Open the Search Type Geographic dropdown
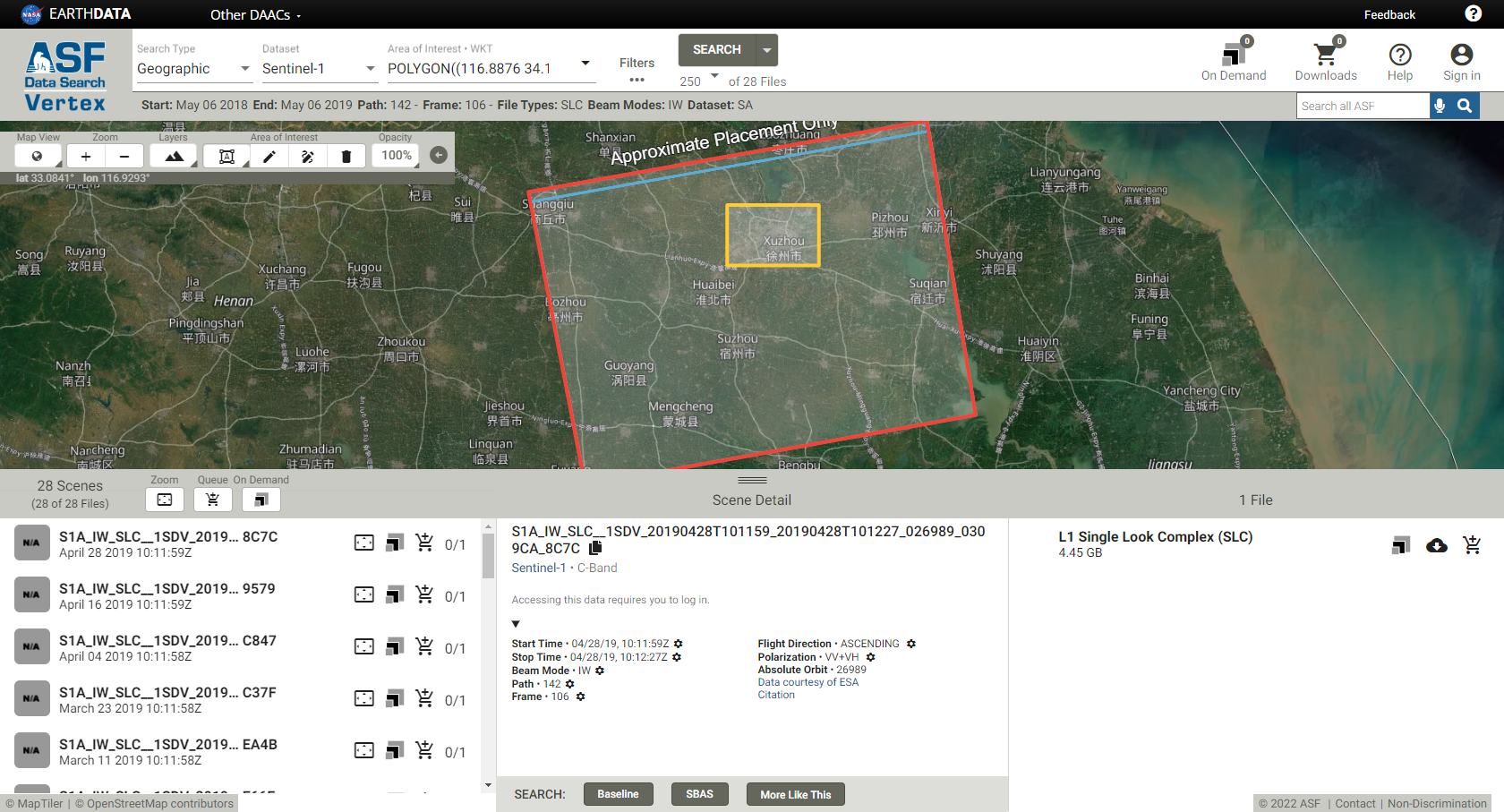The width and height of the screenshot is (1504, 812). tap(193, 68)
